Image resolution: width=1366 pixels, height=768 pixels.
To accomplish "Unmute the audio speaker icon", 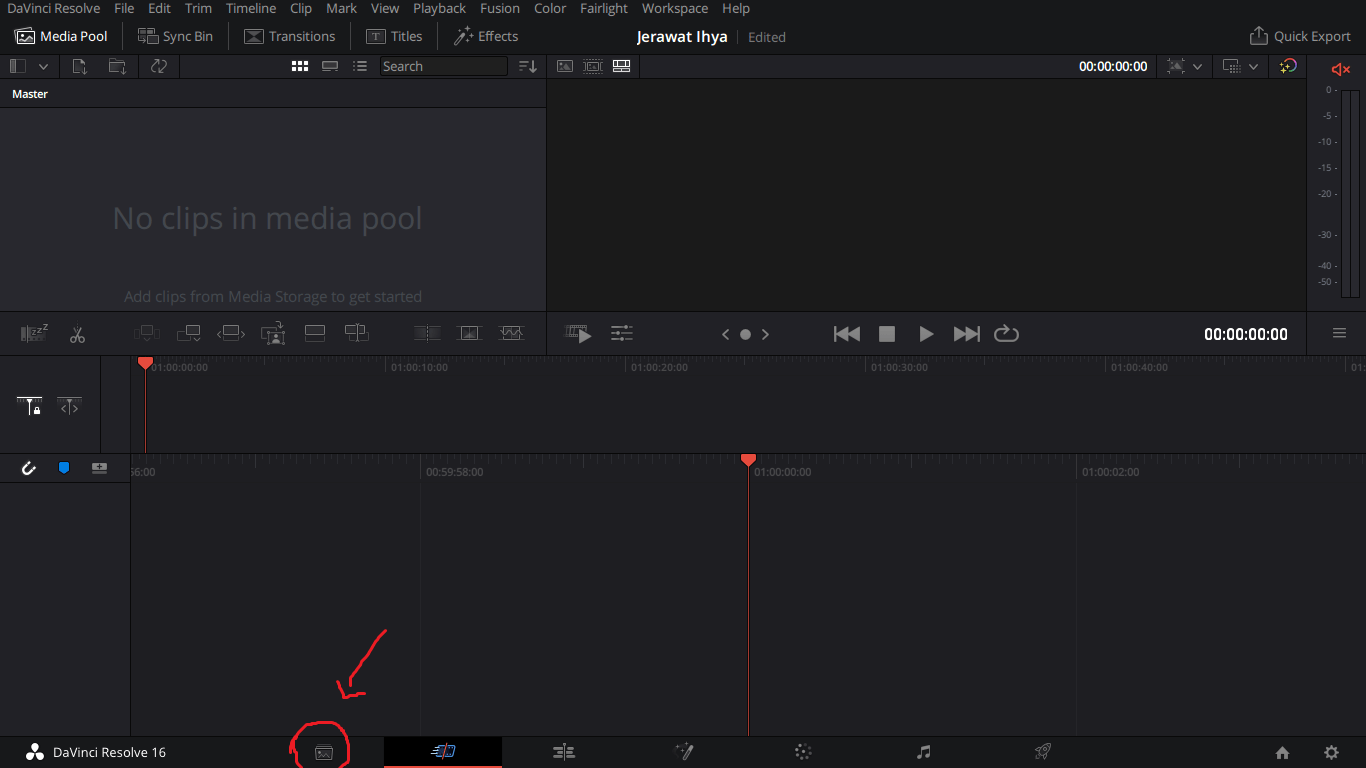I will click(1341, 69).
